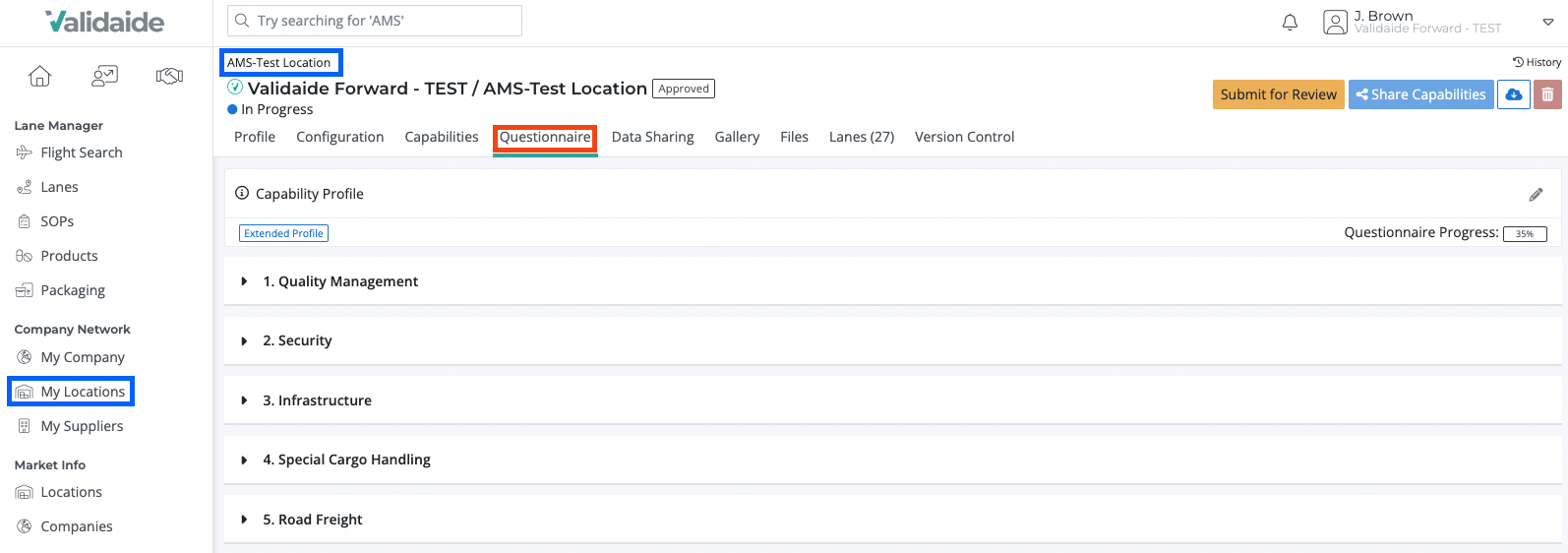Image resolution: width=1568 pixels, height=553 pixels.
Task: Switch to the Files tab
Action: coord(794,137)
